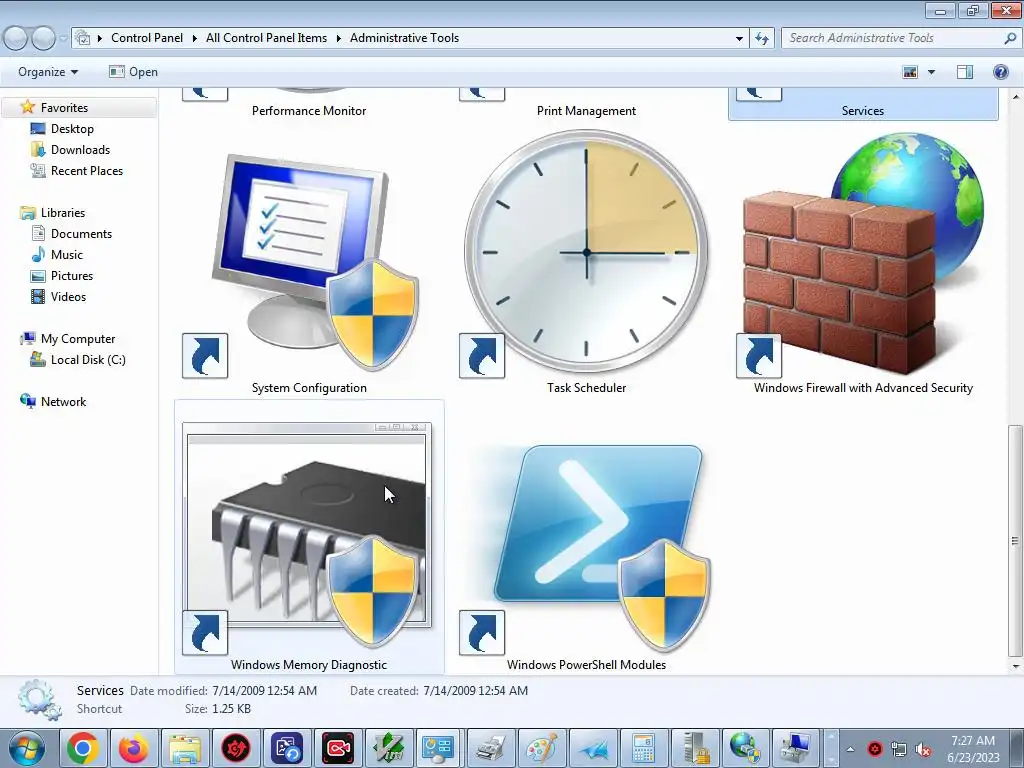This screenshot has height=768, width=1024.
Task: Open the Videos library
Action: pos(68,296)
